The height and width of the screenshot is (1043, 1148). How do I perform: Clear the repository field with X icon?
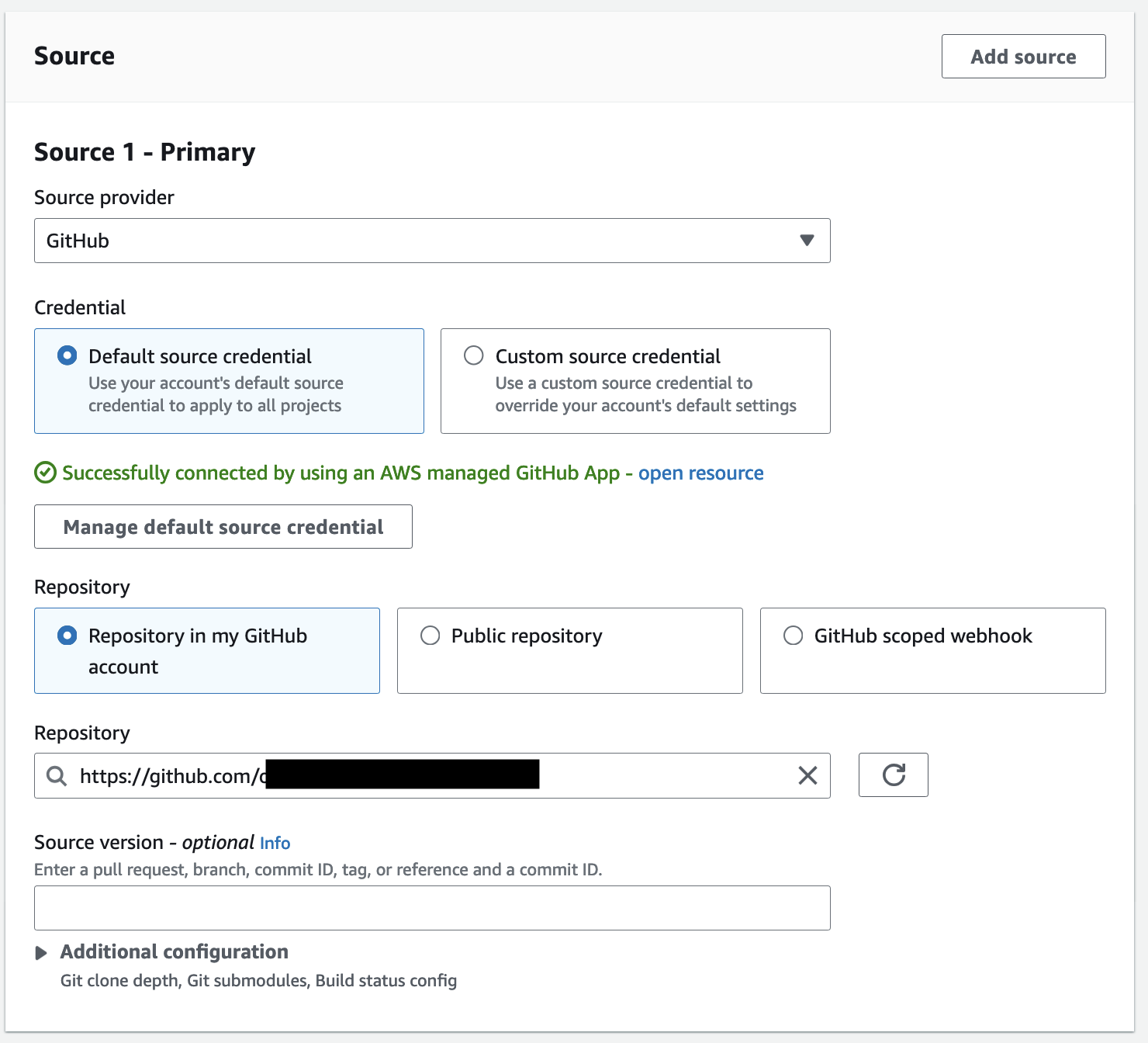[x=807, y=775]
